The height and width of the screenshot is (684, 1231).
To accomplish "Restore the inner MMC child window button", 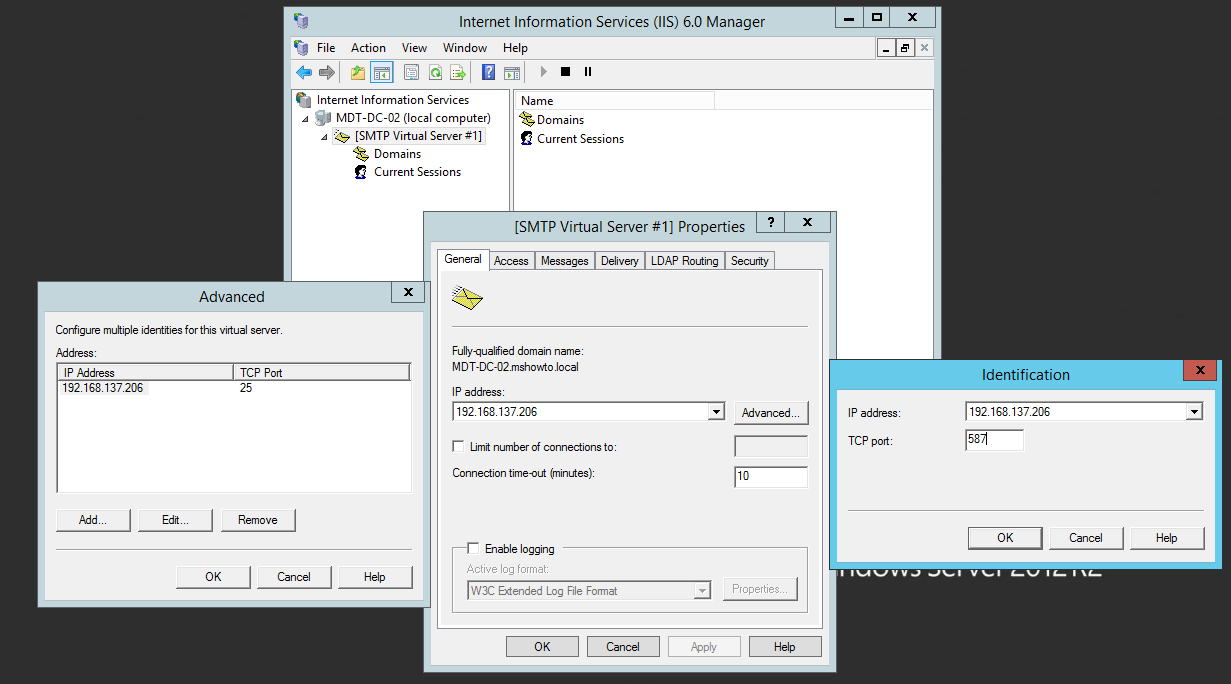I will pos(904,47).
